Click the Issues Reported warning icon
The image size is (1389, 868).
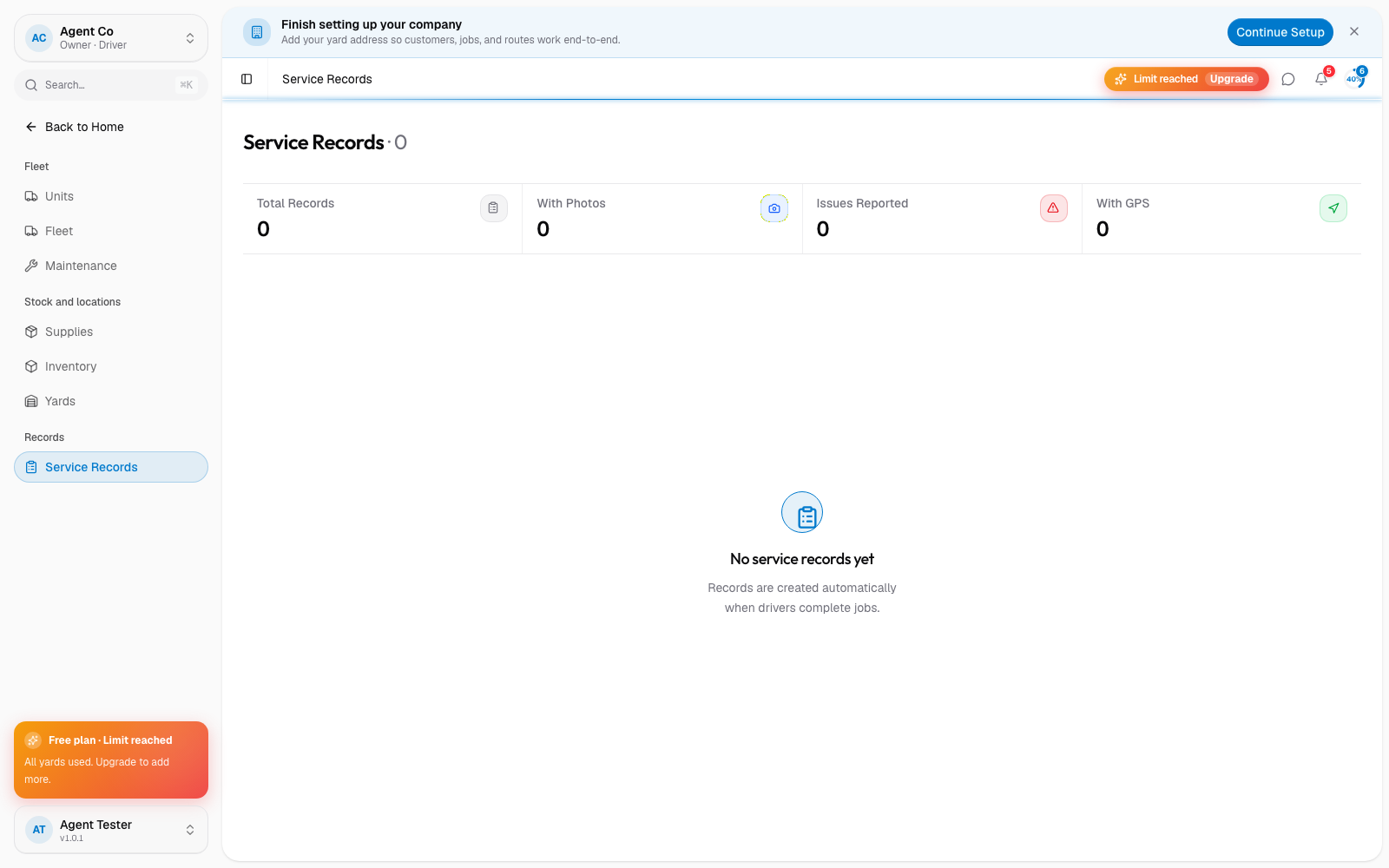(x=1053, y=208)
